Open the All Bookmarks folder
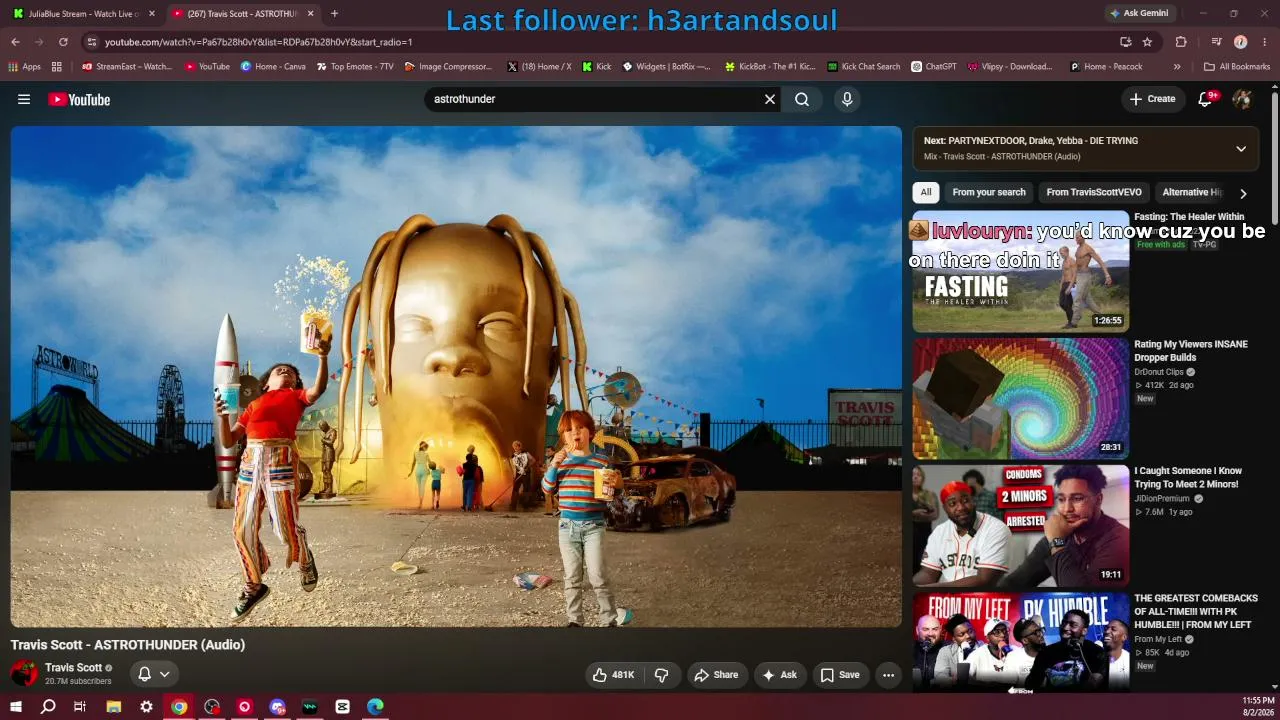Image resolution: width=1280 pixels, height=720 pixels. tap(1237, 67)
